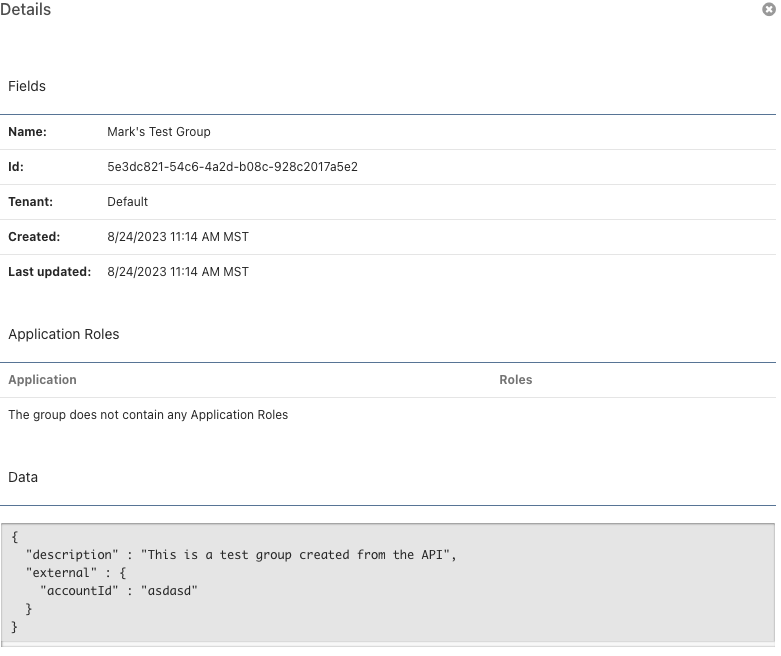Select the group name 'Mark's Test Group'
This screenshot has width=781, height=656.
[159, 131]
